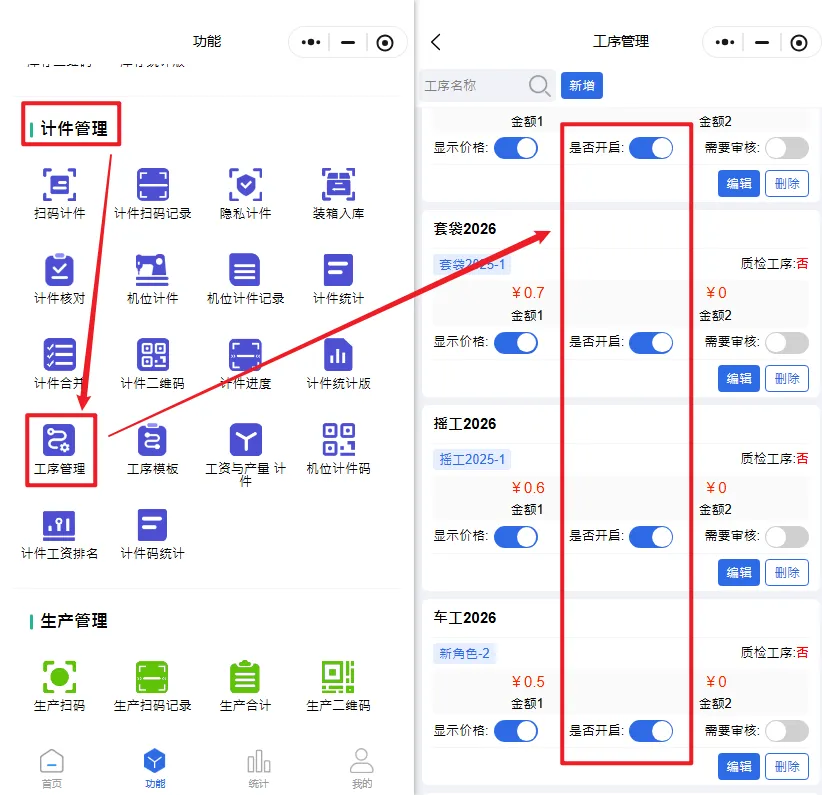The height and width of the screenshot is (795, 822).
Task: Open 机位计件 sewing machine icon
Action: pyautogui.click(x=152, y=270)
